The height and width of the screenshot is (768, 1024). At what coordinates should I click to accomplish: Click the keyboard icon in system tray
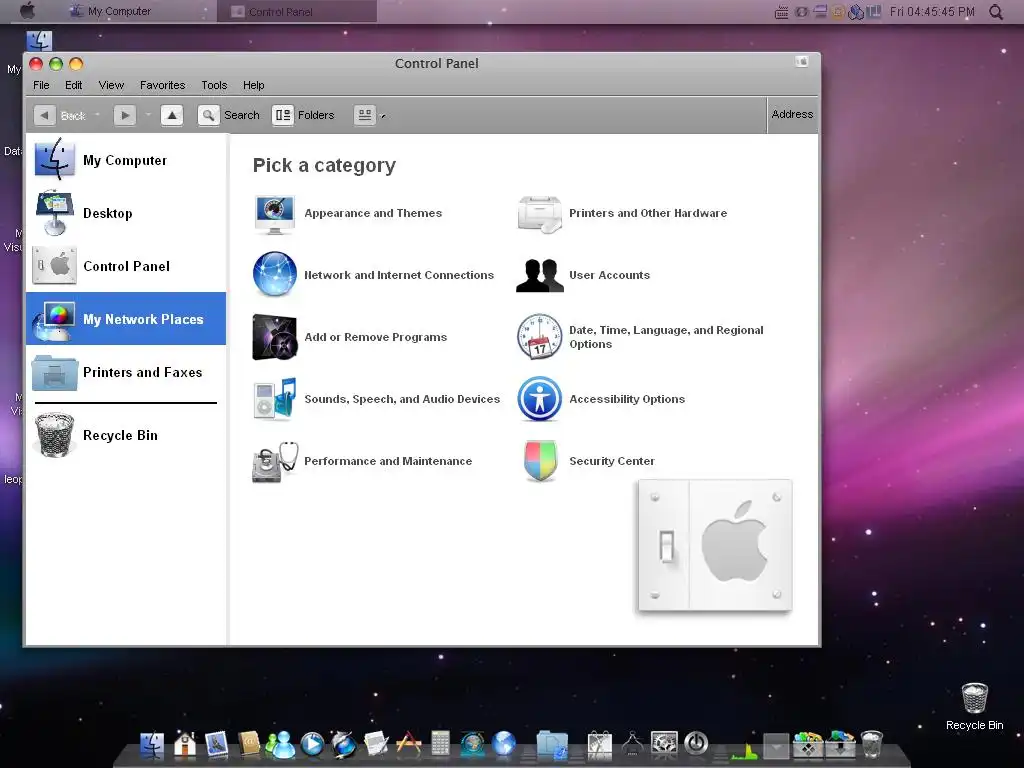tap(781, 12)
